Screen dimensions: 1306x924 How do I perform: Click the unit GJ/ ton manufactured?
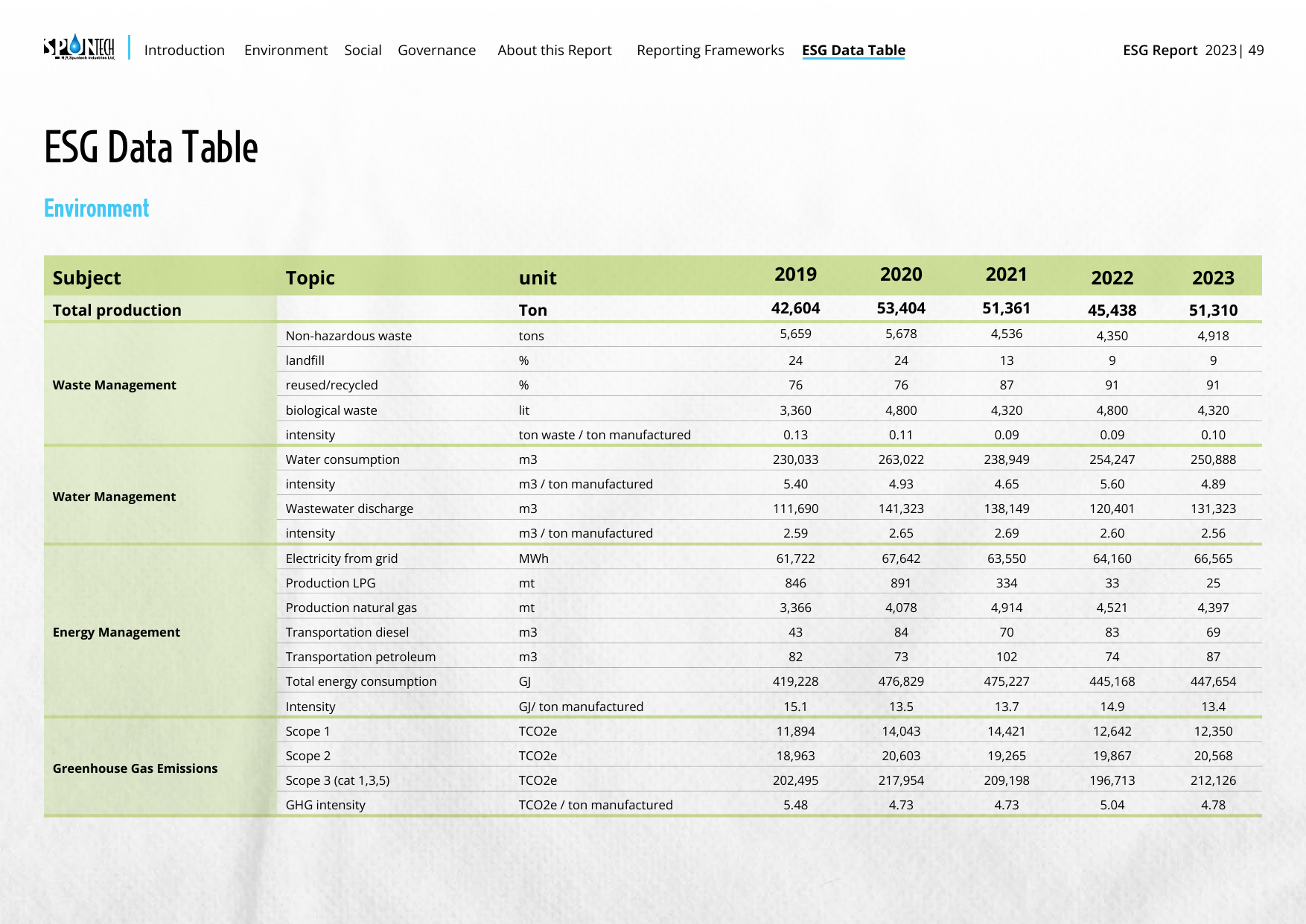581,707
